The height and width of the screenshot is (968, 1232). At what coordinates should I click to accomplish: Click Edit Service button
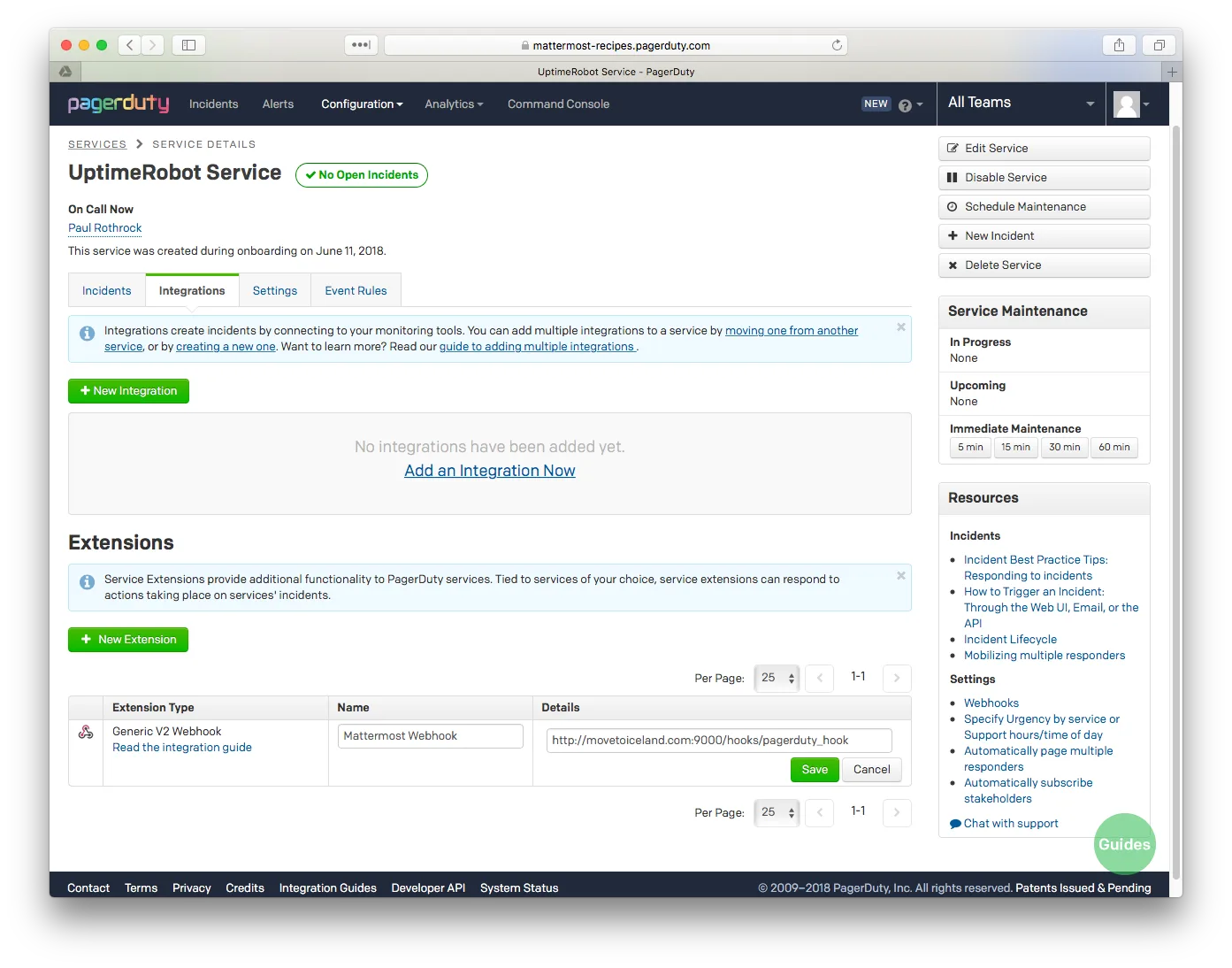(1044, 149)
